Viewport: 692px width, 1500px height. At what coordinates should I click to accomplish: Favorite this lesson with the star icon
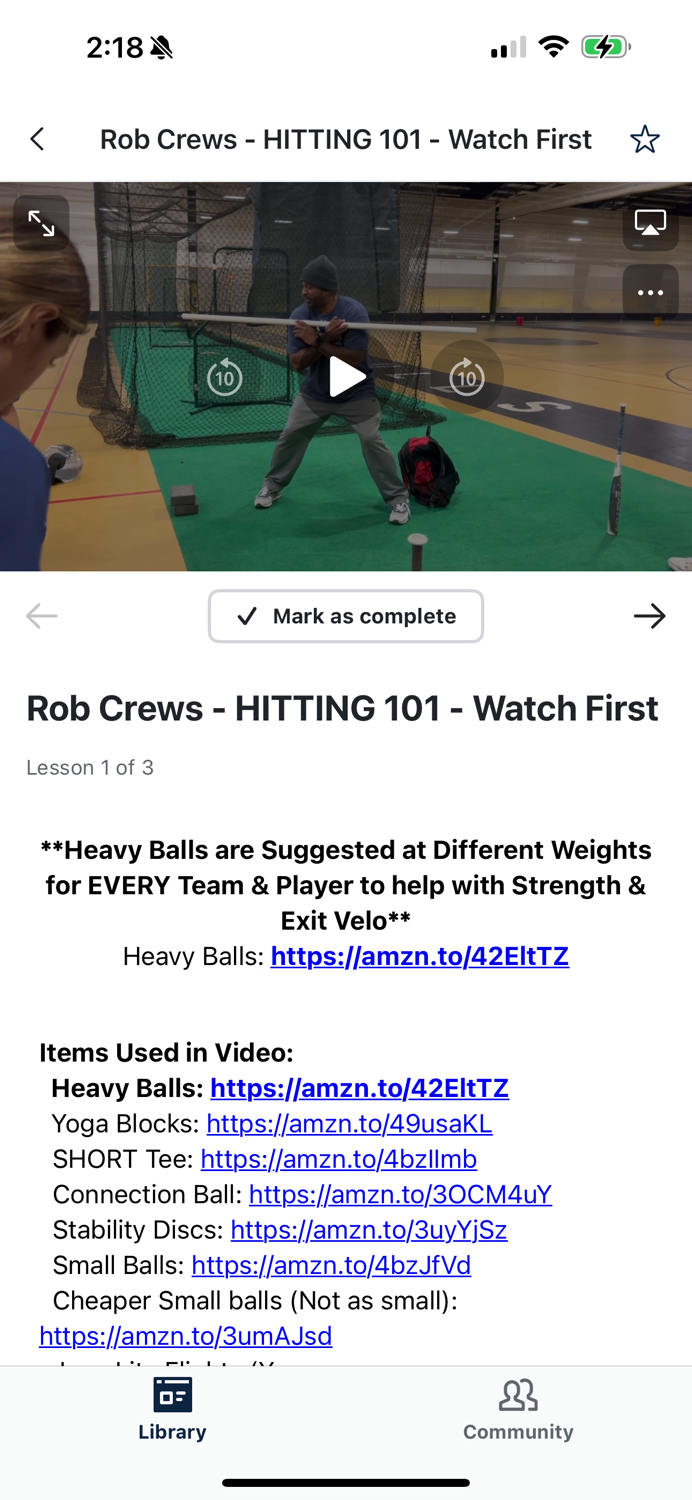tap(645, 139)
